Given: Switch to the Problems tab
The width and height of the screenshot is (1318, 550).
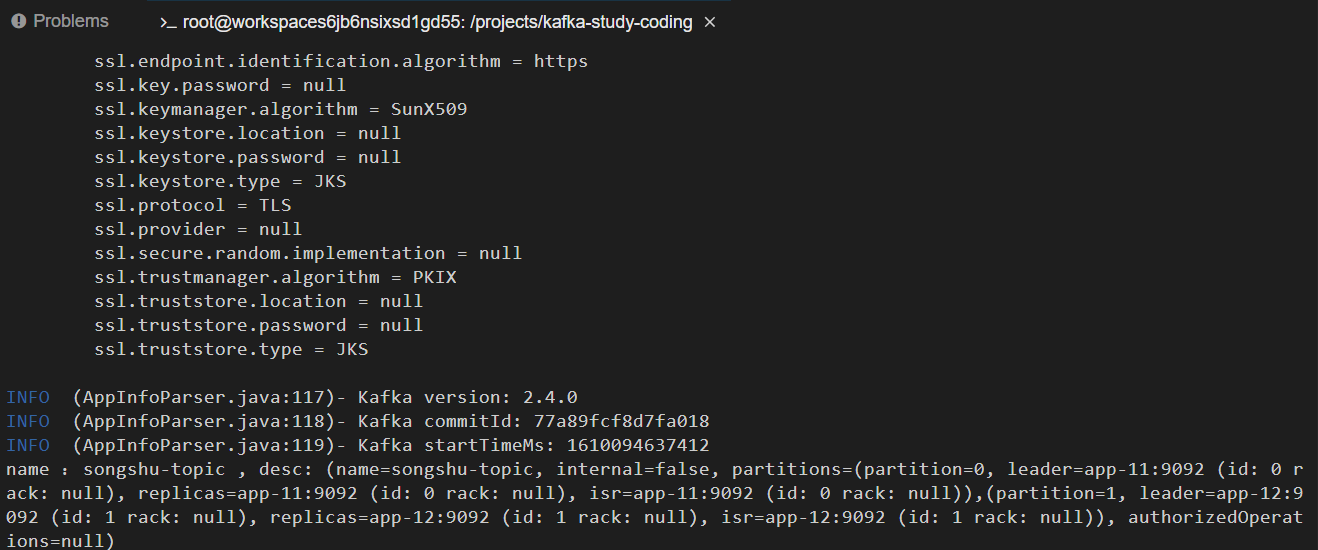Looking at the screenshot, I should pyautogui.click(x=60, y=21).
